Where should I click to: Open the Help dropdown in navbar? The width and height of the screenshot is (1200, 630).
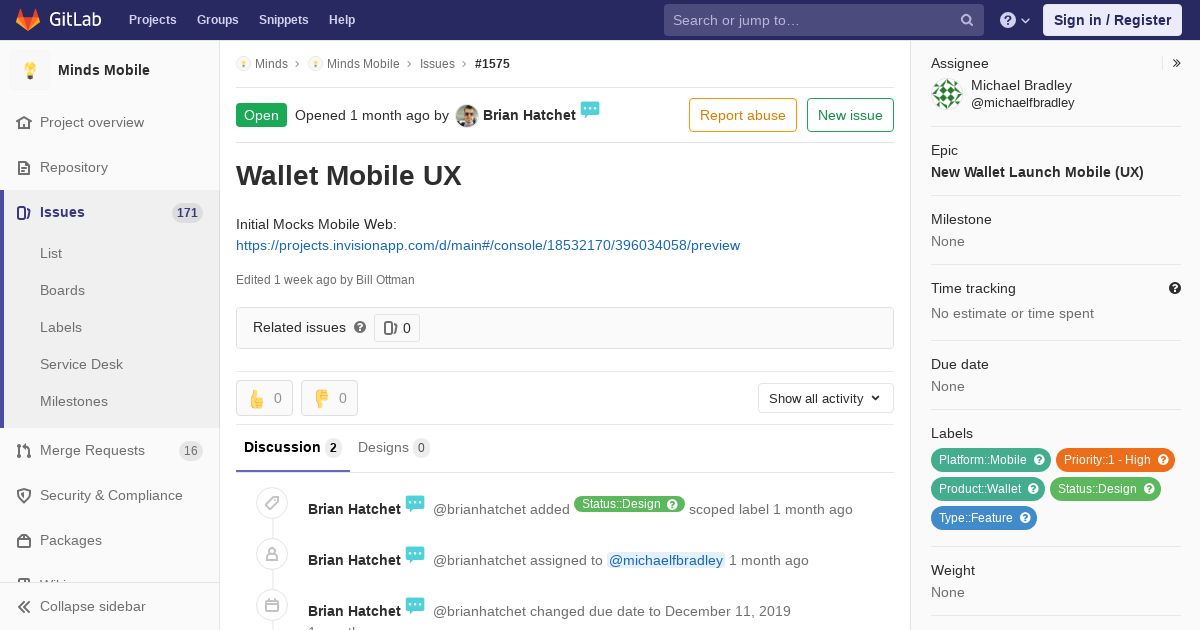[1015, 20]
